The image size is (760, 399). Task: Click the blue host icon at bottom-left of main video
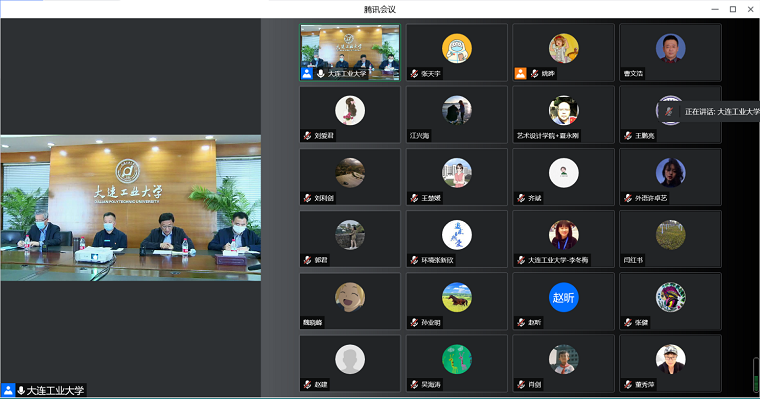point(8,390)
